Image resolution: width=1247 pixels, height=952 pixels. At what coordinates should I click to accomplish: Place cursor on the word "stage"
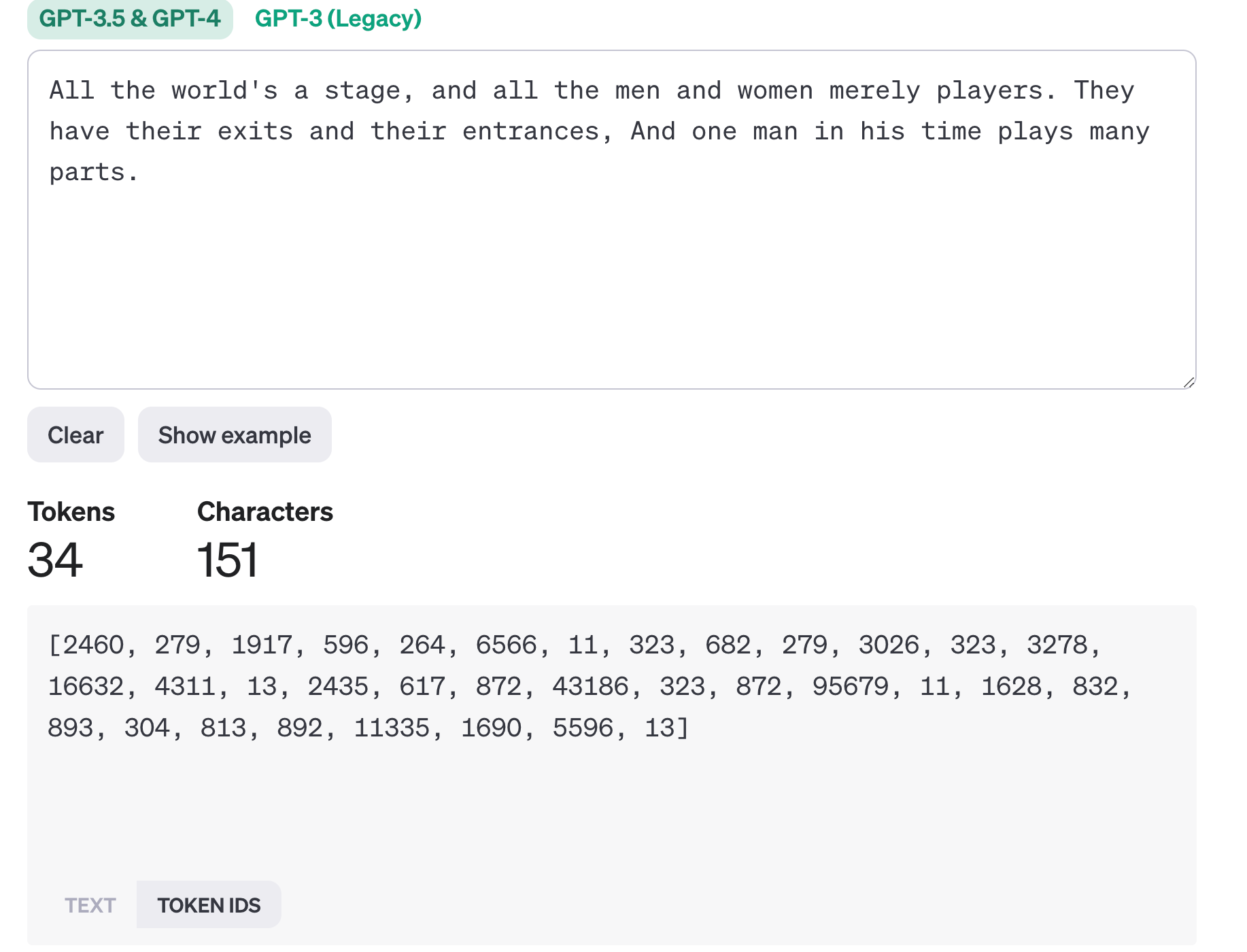click(362, 91)
